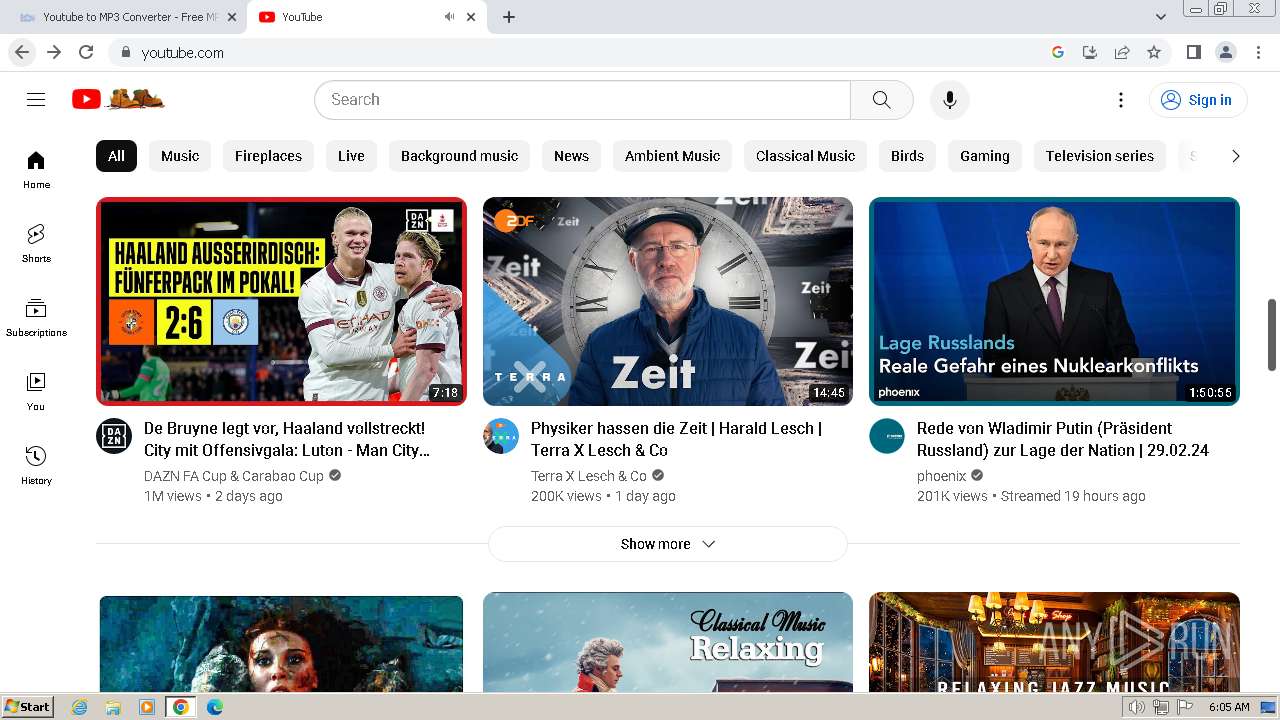Image resolution: width=1280 pixels, height=720 pixels.
Task: Go to Home in sidebar
Action: (36, 170)
